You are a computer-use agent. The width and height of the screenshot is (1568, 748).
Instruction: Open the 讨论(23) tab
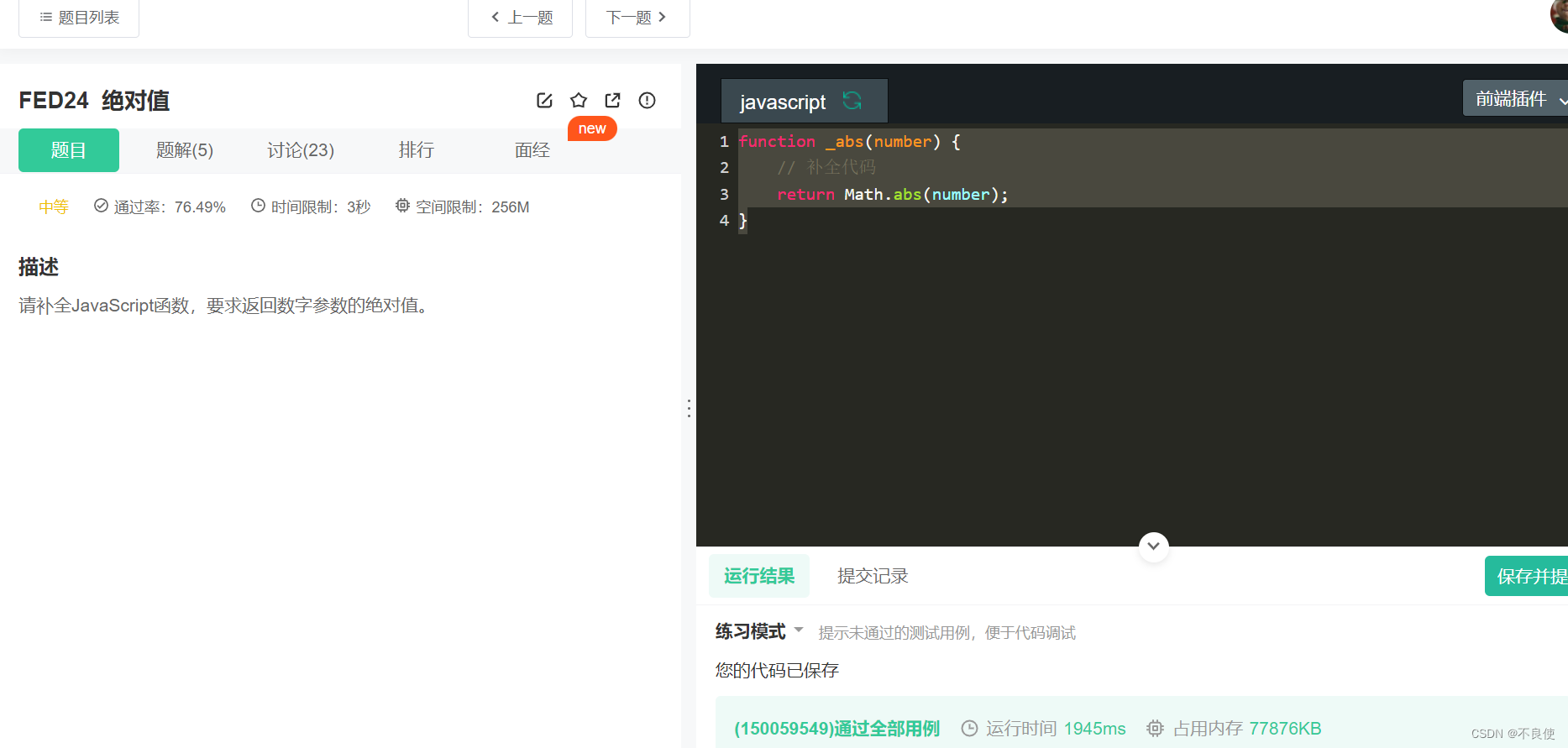click(301, 150)
